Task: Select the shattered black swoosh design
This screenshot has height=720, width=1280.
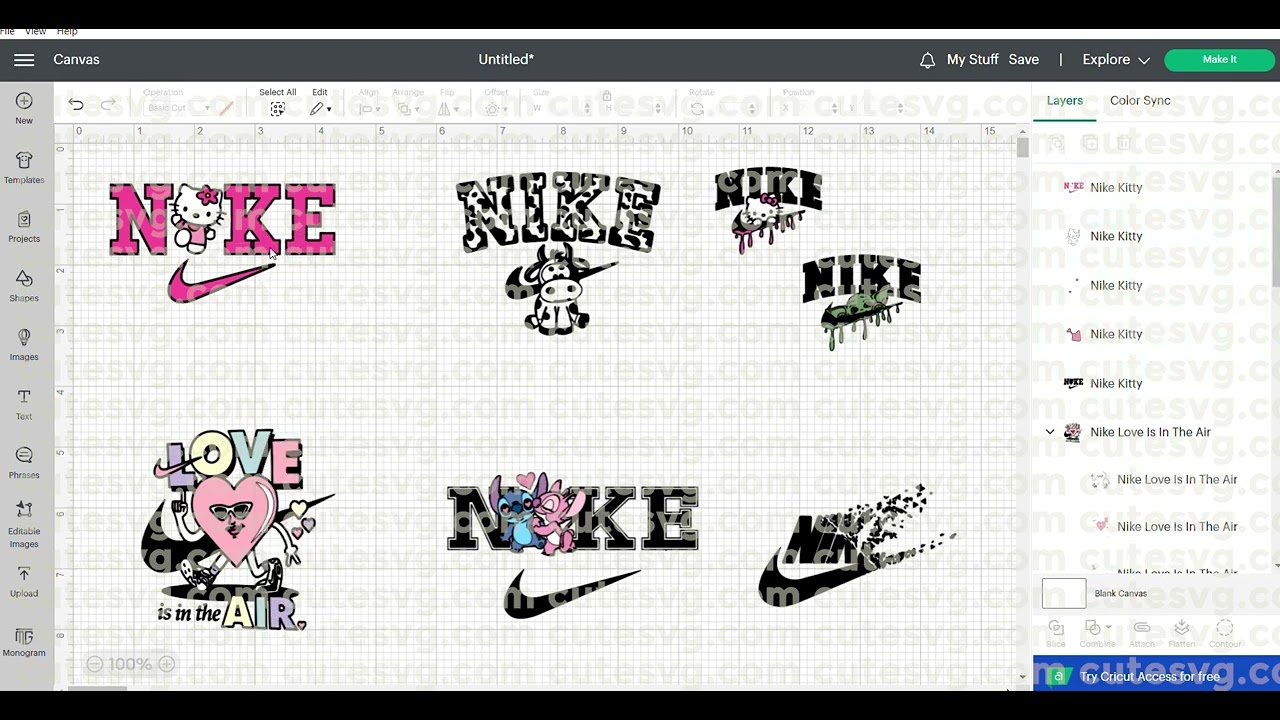Action: (857, 546)
